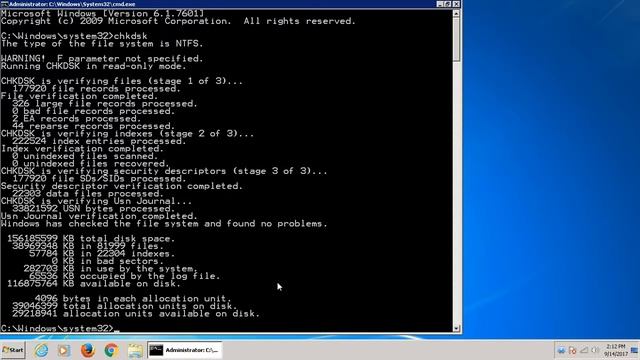Open the Action Center flag tray icon

572,351
